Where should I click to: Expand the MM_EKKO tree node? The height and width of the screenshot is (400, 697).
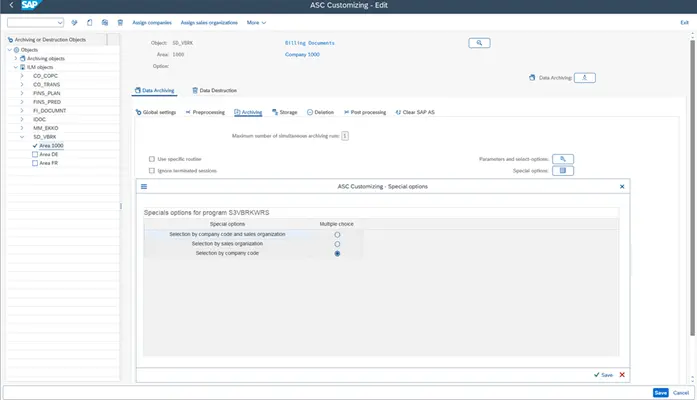[22, 128]
